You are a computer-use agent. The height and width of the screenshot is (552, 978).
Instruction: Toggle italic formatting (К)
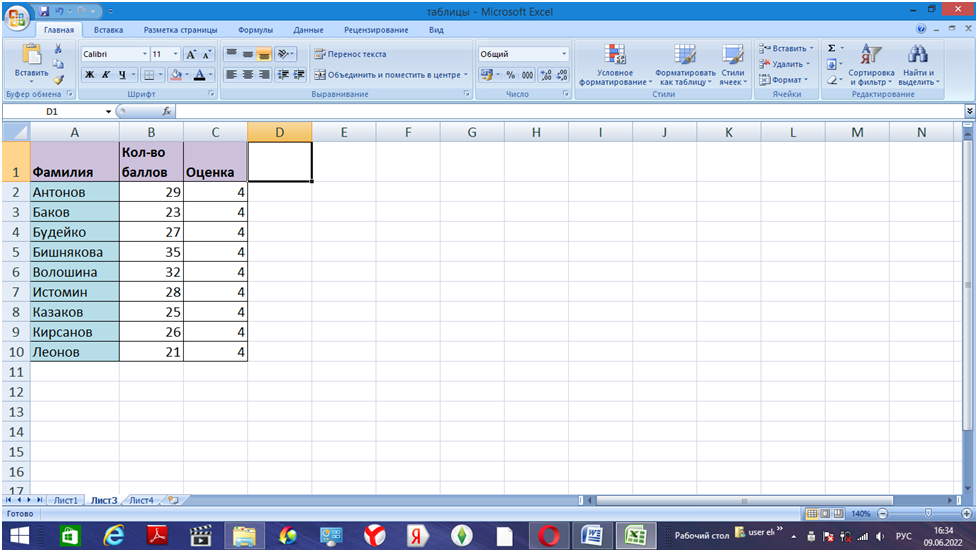pyautogui.click(x=105, y=75)
